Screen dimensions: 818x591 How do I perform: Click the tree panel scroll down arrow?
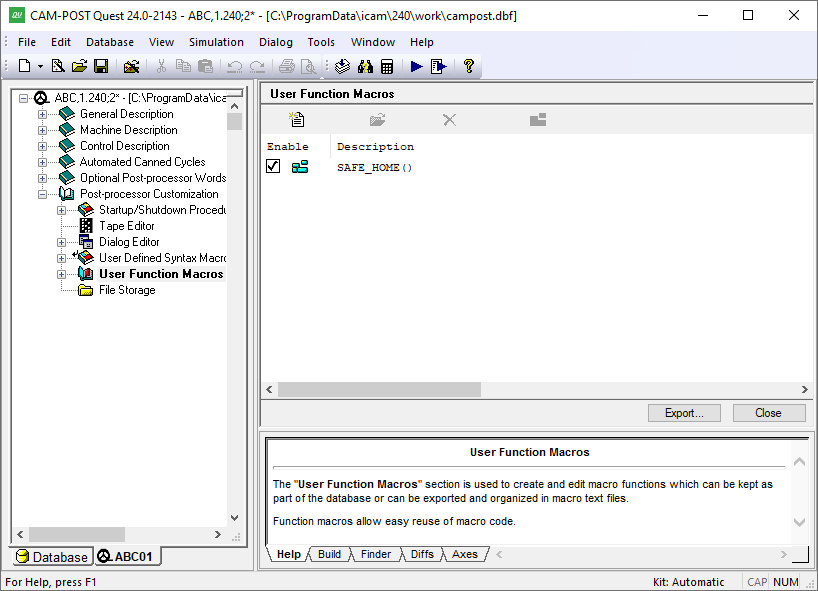pos(235,518)
